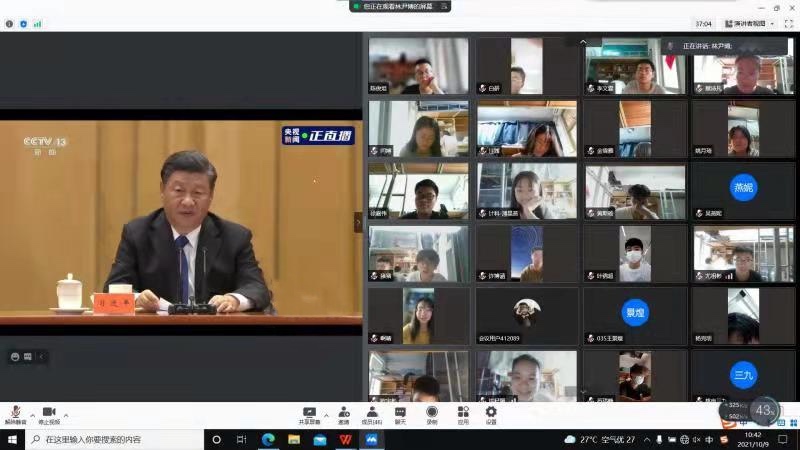Viewport: 800px width, 450px height.
Task: Open the Chat icon
Action: coord(400,412)
